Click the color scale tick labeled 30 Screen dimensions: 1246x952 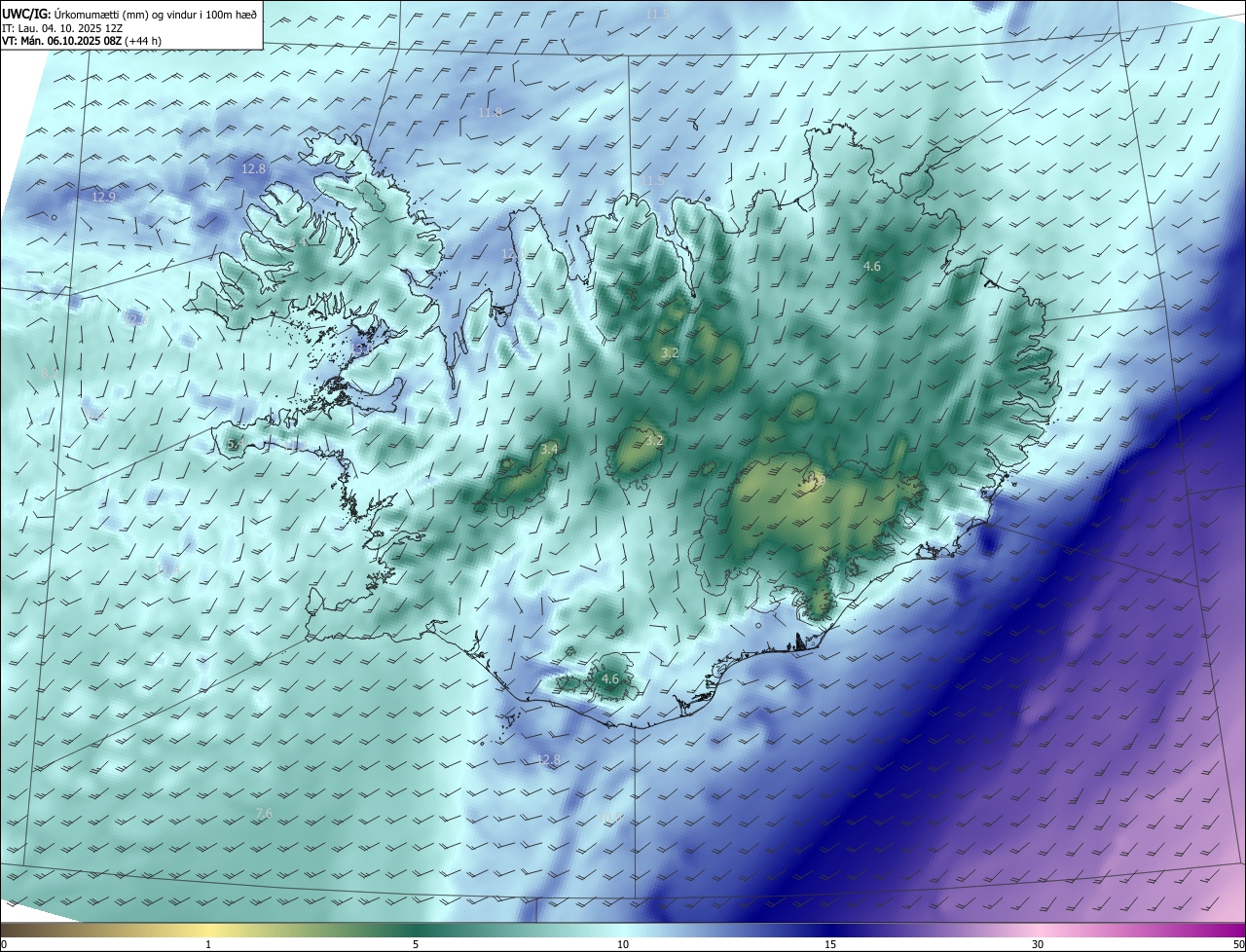1038,944
